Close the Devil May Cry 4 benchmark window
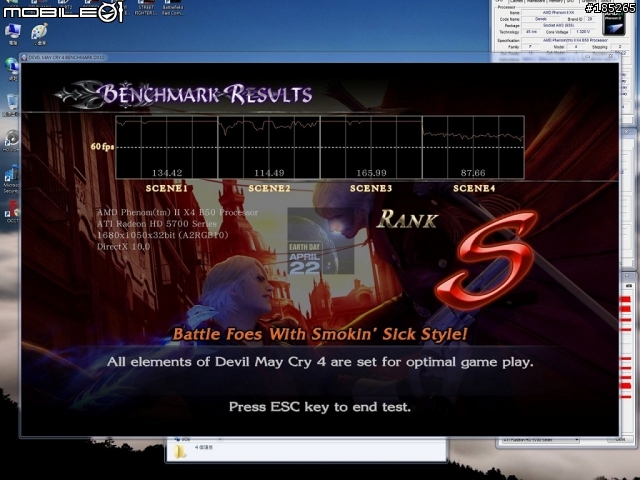This screenshot has width=640, height=480. click(611, 57)
